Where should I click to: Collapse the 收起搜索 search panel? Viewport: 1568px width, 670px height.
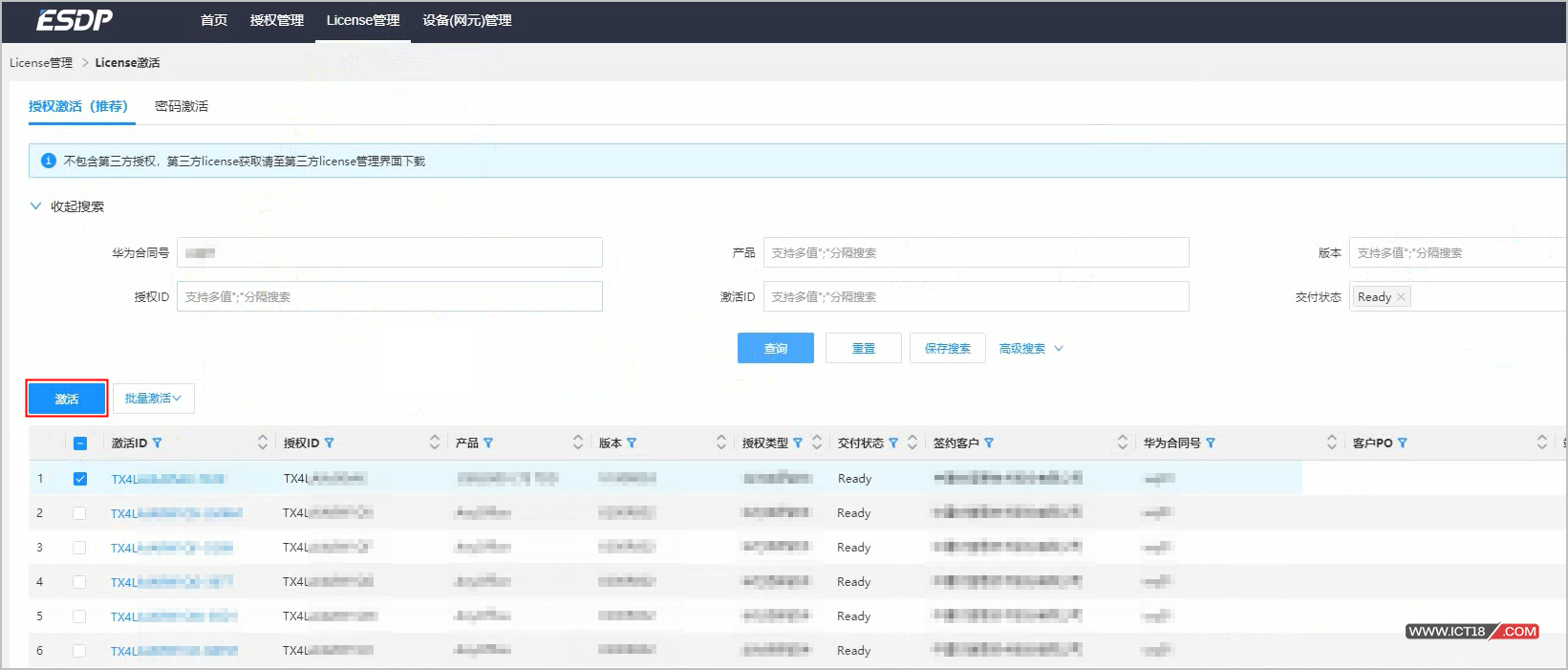[67, 206]
